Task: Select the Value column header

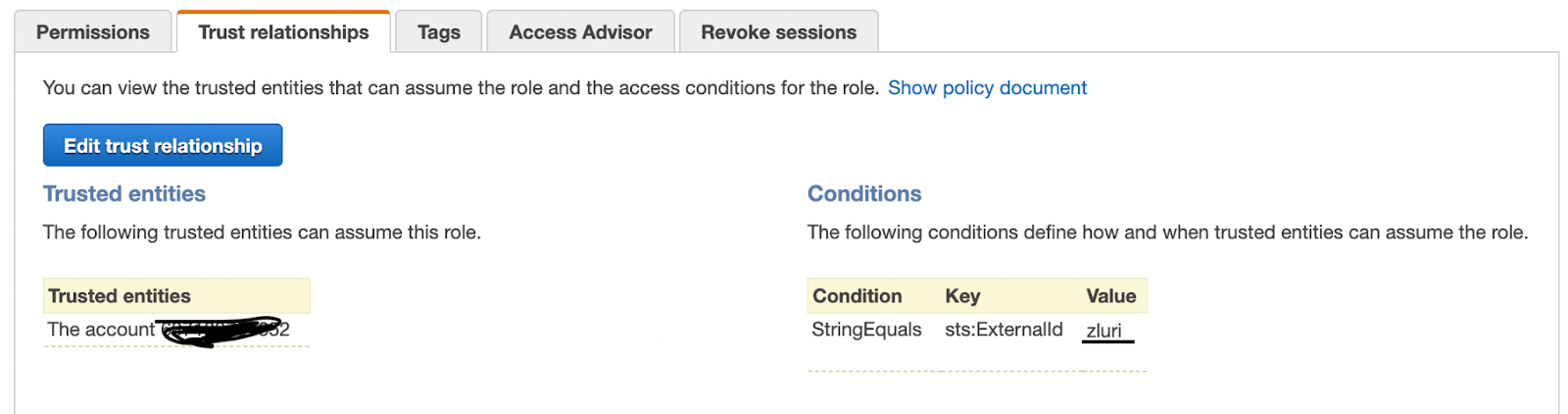Action: click(1111, 295)
